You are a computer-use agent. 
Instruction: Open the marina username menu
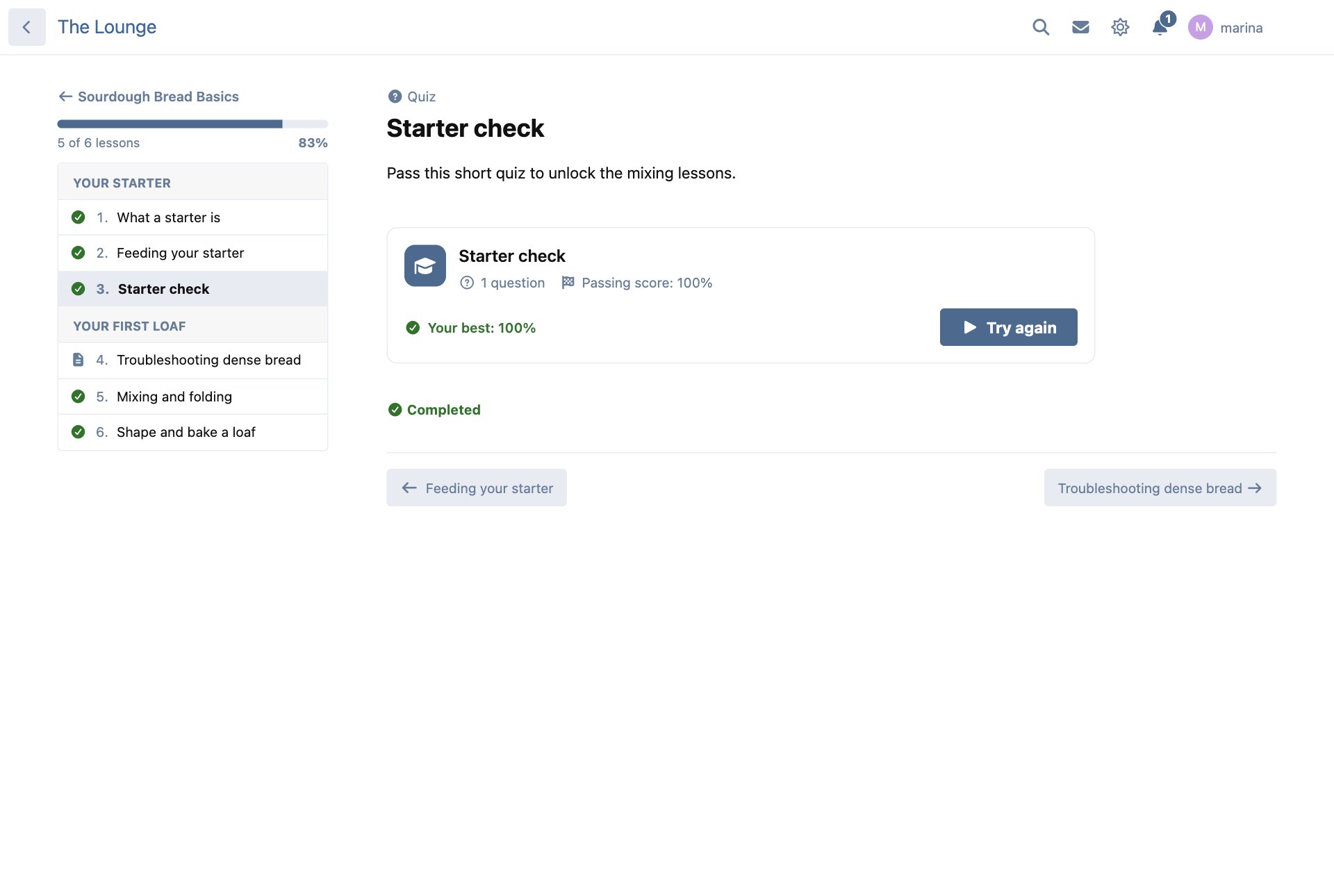pyautogui.click(x=1242, y=28)
